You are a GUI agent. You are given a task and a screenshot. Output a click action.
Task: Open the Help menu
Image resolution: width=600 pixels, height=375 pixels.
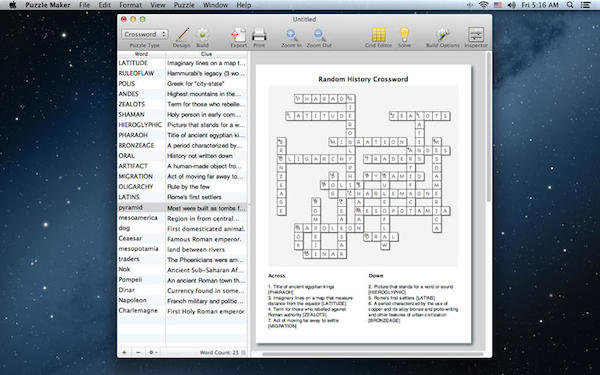[x=244, y=5]
